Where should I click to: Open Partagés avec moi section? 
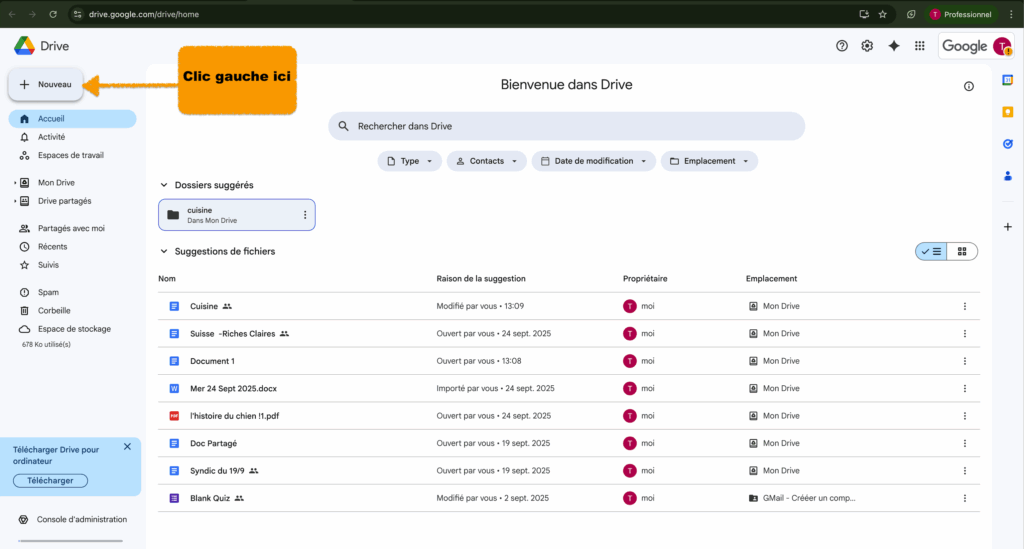70,228
